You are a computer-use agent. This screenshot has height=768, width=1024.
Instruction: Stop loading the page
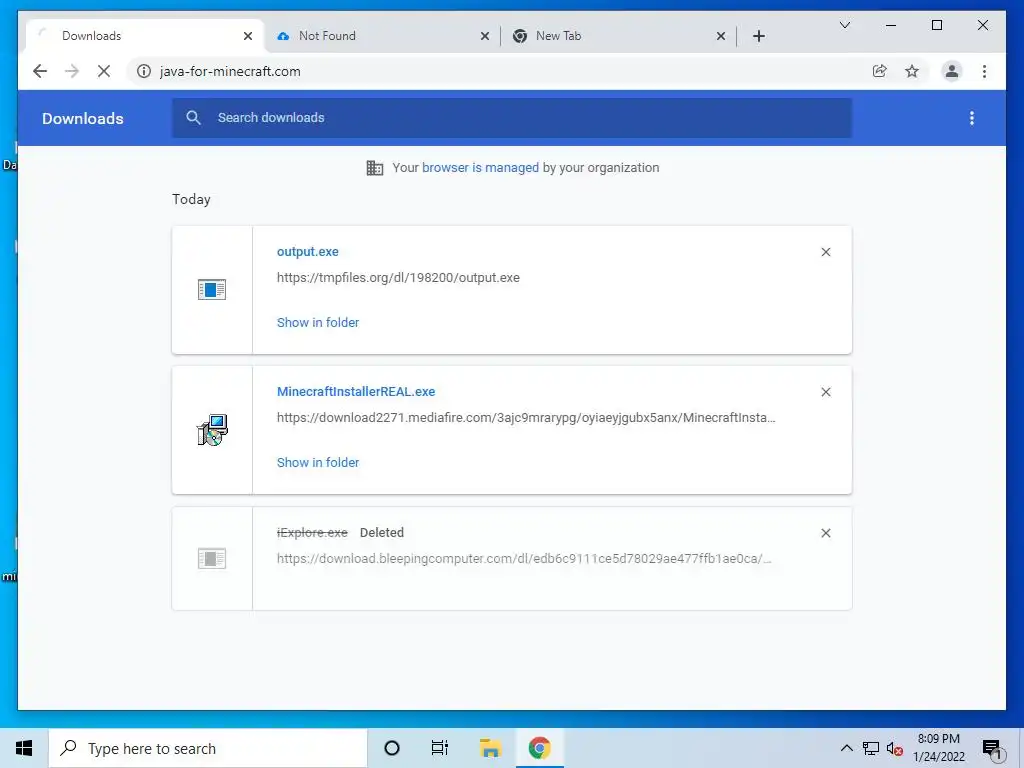click(104, 71)
